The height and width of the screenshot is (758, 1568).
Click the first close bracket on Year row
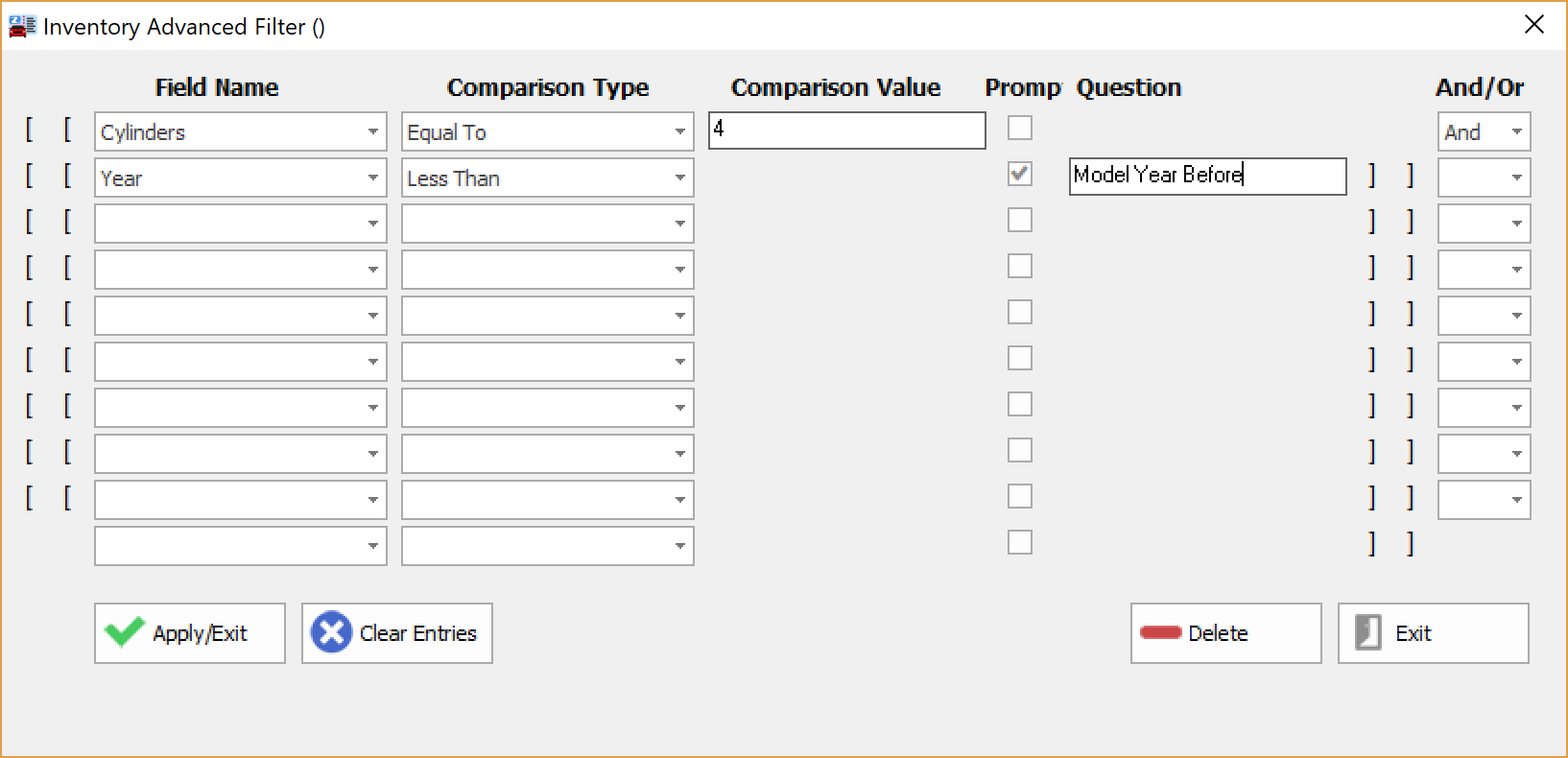1372,176
